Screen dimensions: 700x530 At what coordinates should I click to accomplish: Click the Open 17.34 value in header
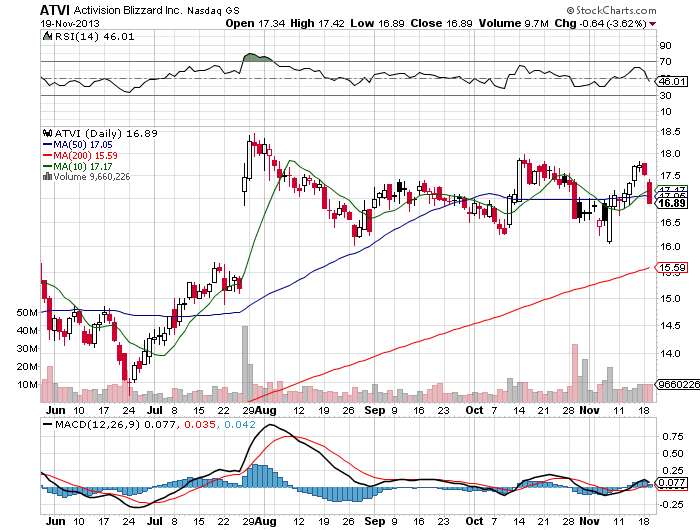click(255, 23)
